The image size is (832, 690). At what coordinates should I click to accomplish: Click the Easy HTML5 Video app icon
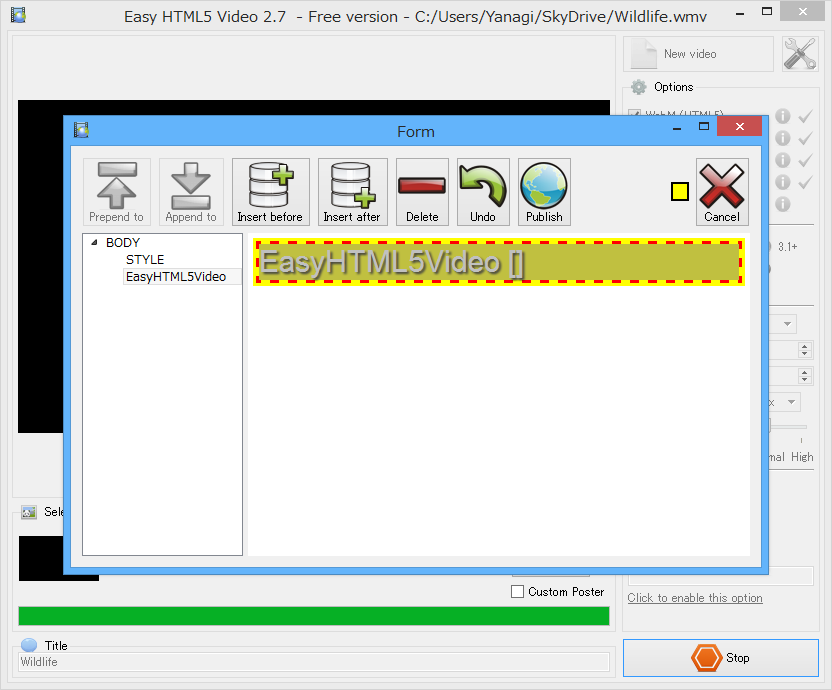click(19, 15)
